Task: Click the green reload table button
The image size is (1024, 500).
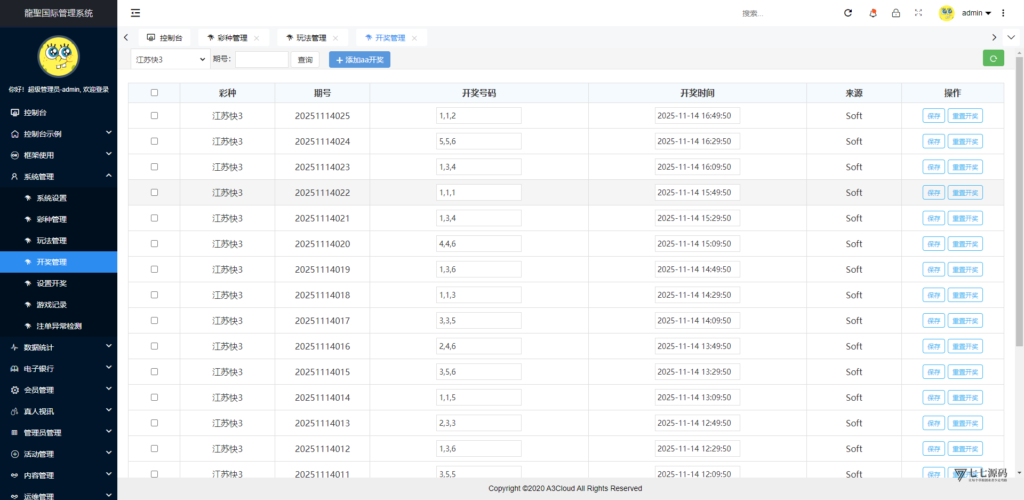Action: tap(993, 59)
